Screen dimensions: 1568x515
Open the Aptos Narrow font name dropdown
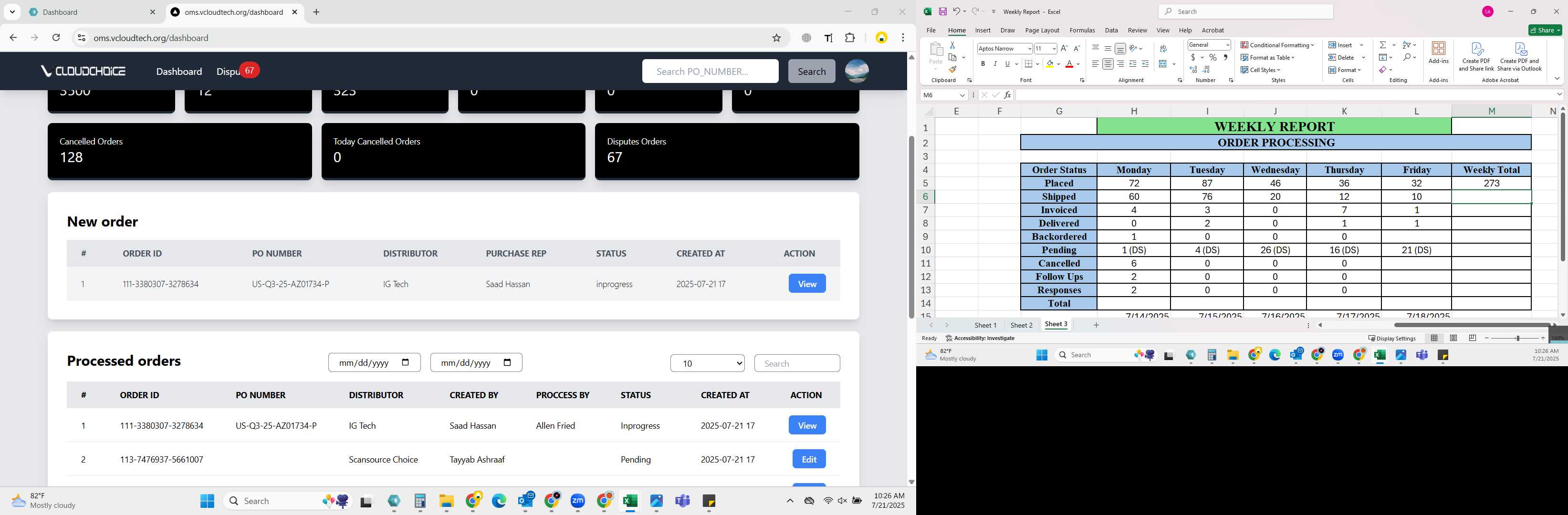pos(1029,49)
